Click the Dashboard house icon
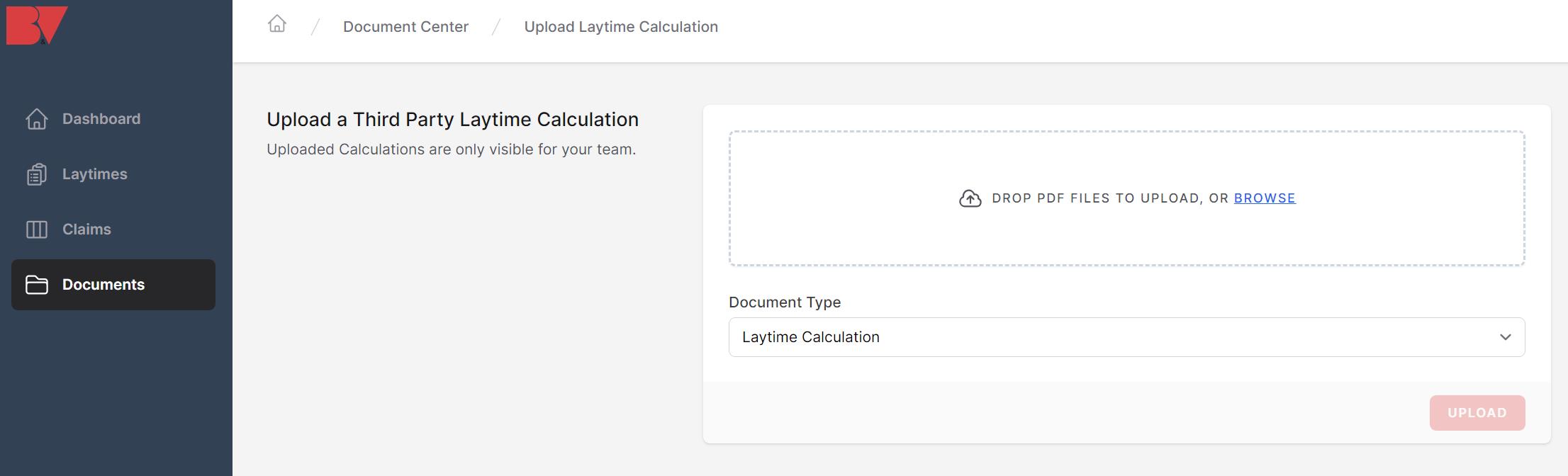The height and width of the screenshot is (476, 1568). 37,119
